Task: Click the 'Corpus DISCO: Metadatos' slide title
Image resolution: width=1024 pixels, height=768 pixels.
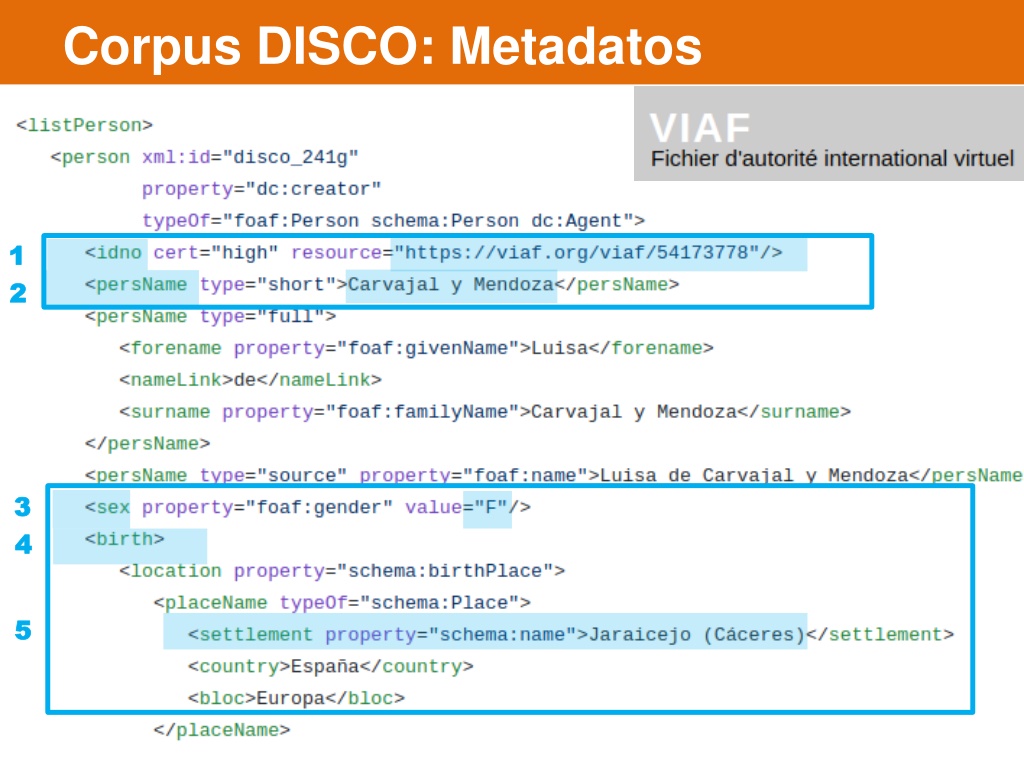Action: (x=383, y=46)
